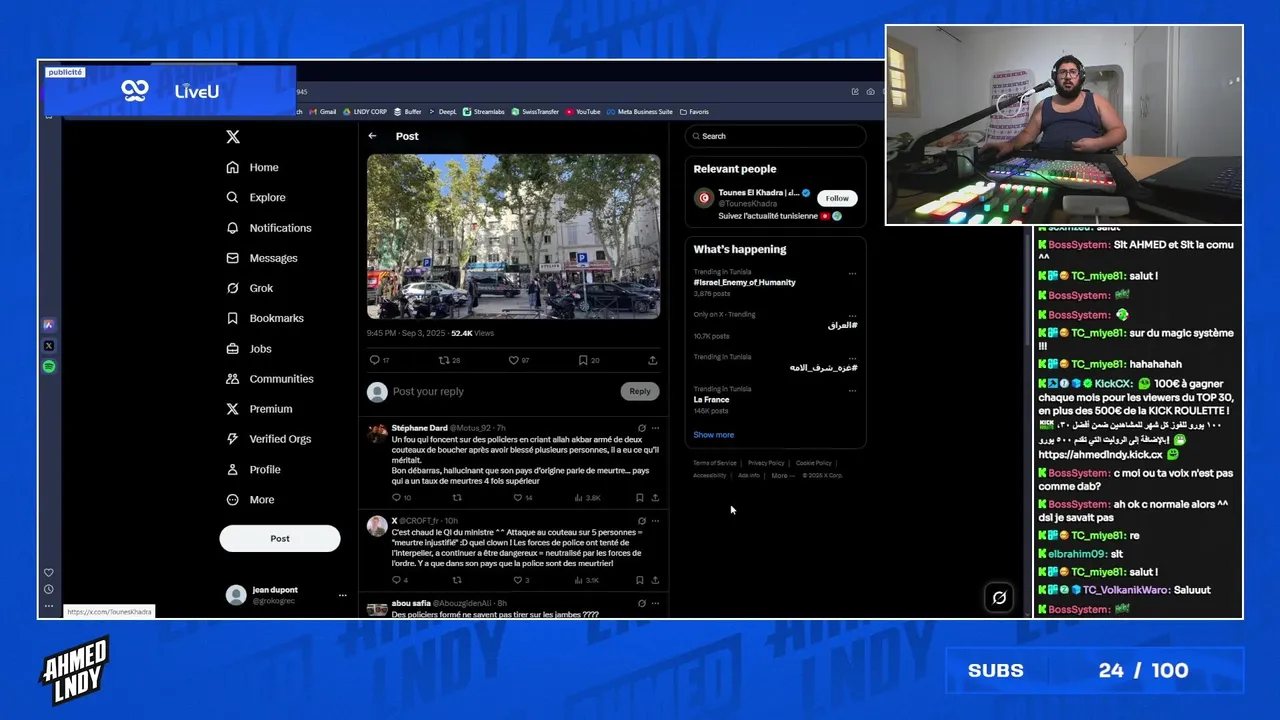
Task: Open the La France trending topic
Action: (x=711, y=400)
